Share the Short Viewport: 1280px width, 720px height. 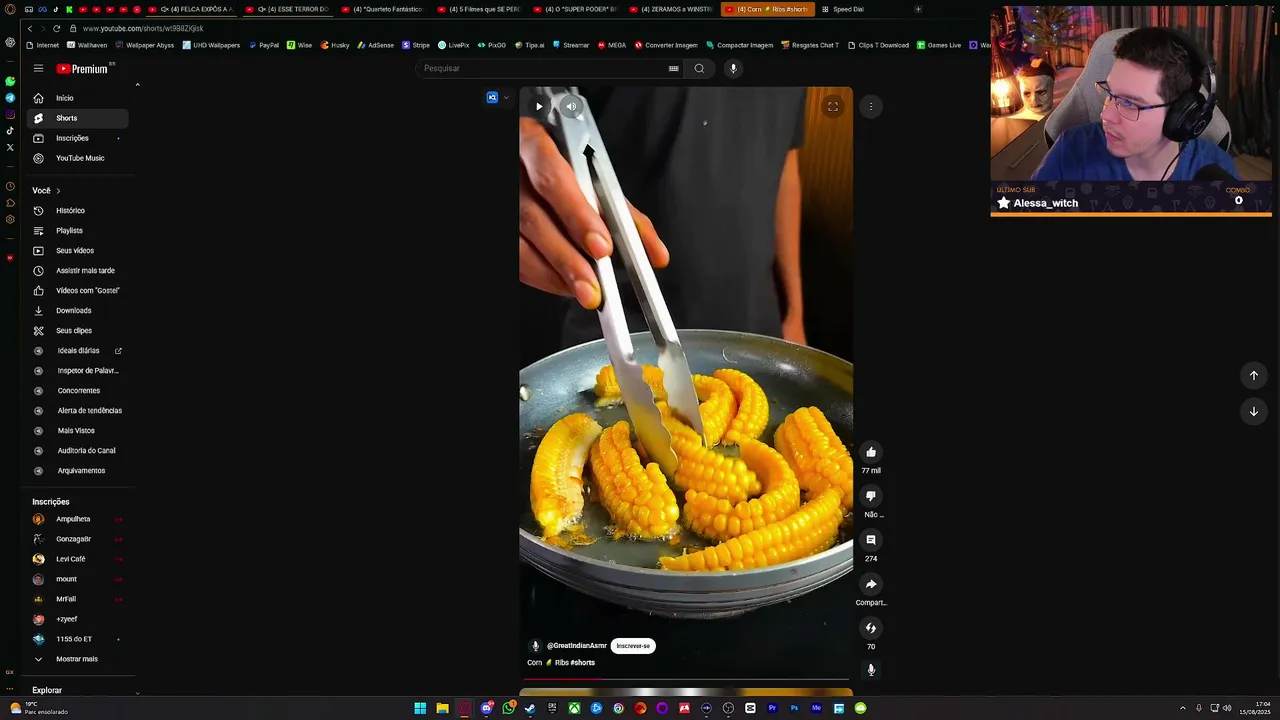(871, 584)
